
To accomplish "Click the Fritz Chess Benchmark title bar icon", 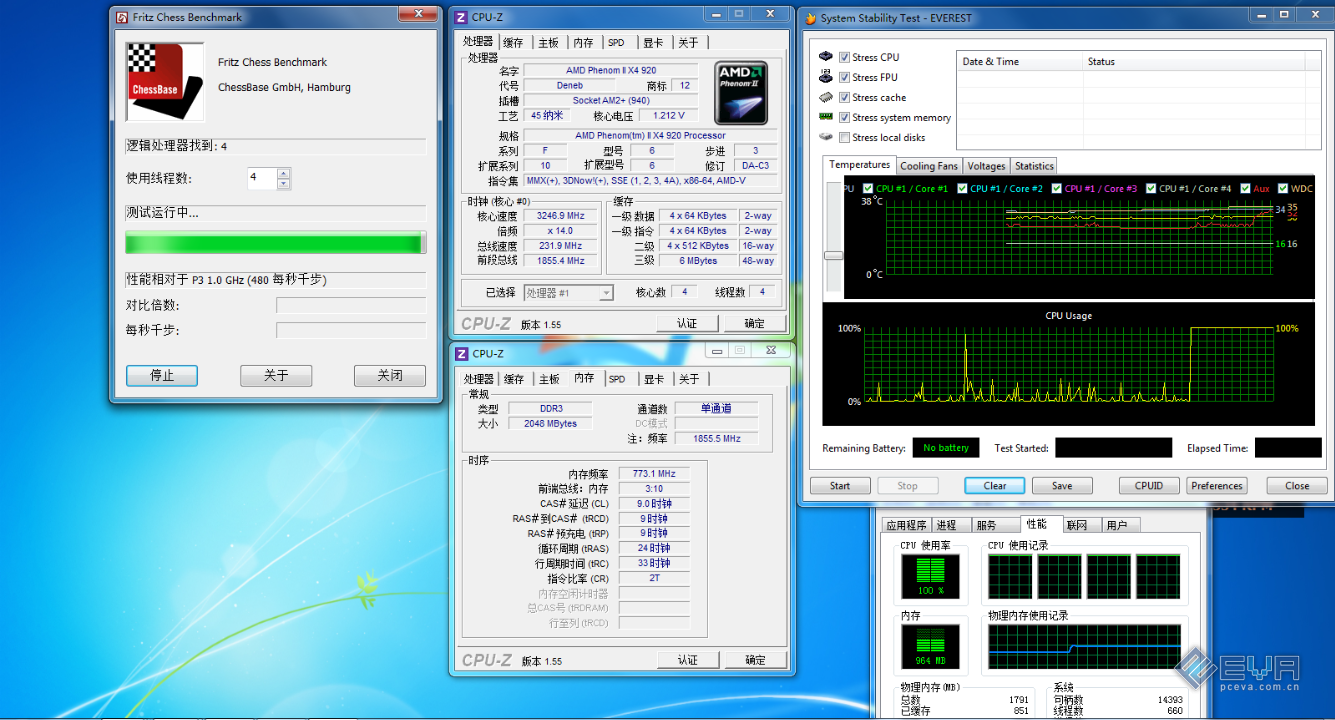I will [121, 17].
